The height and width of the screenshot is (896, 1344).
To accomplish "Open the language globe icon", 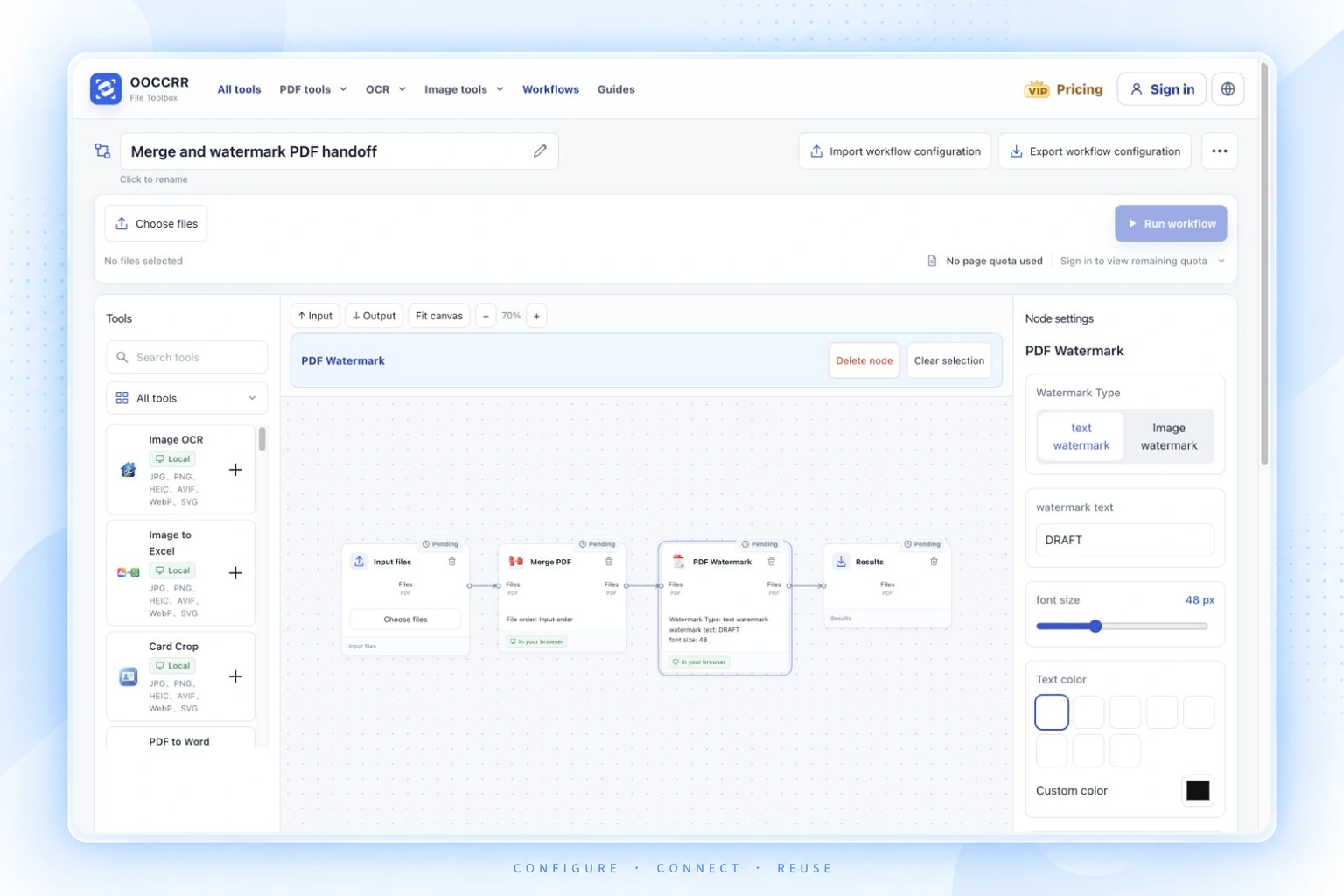I will (1228, 89).
